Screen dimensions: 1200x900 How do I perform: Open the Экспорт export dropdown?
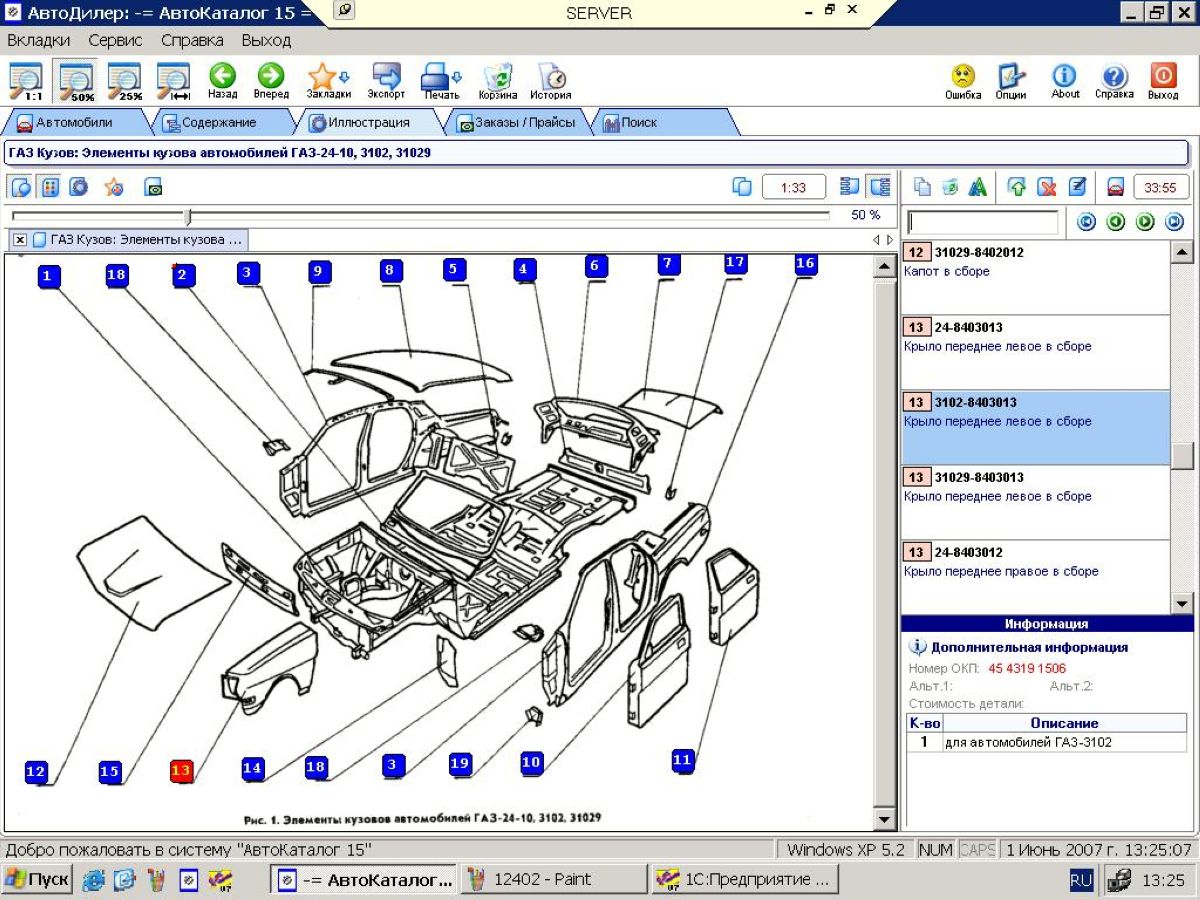(386, 81)
